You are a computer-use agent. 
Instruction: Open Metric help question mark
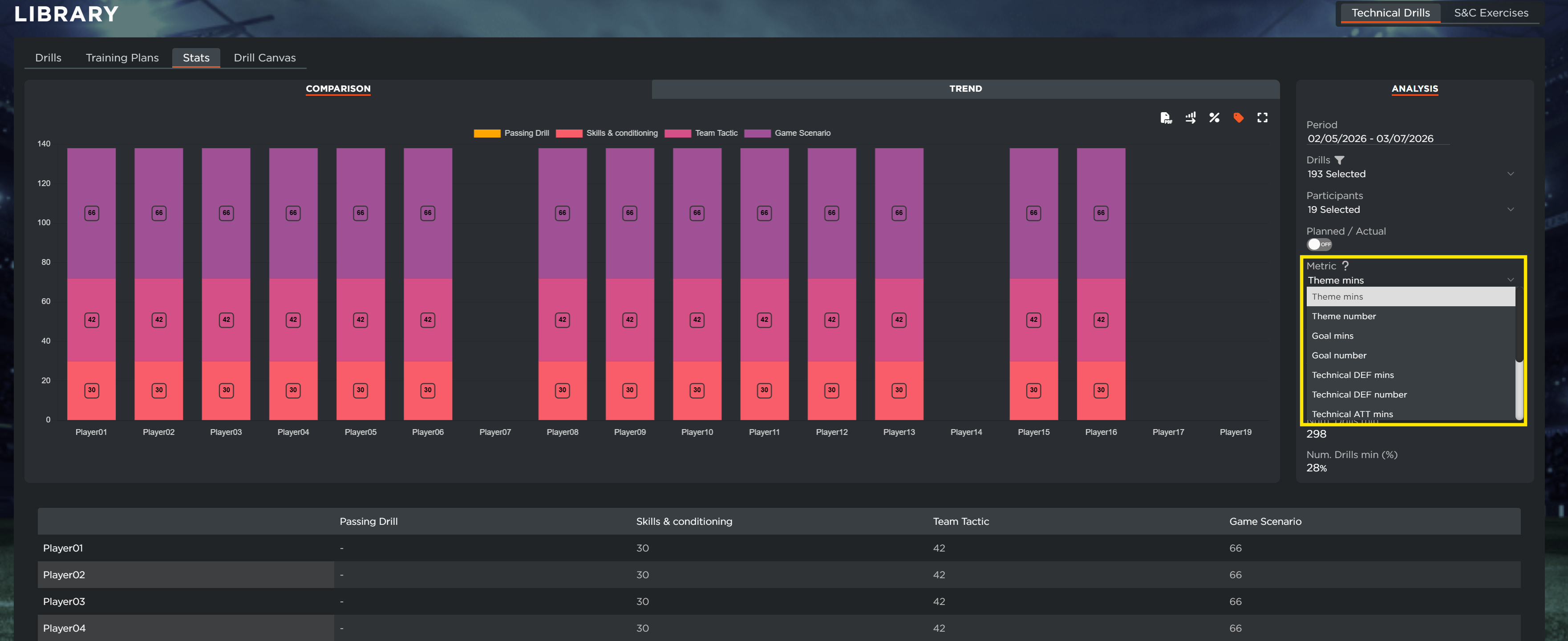[x=1345, y=265]
